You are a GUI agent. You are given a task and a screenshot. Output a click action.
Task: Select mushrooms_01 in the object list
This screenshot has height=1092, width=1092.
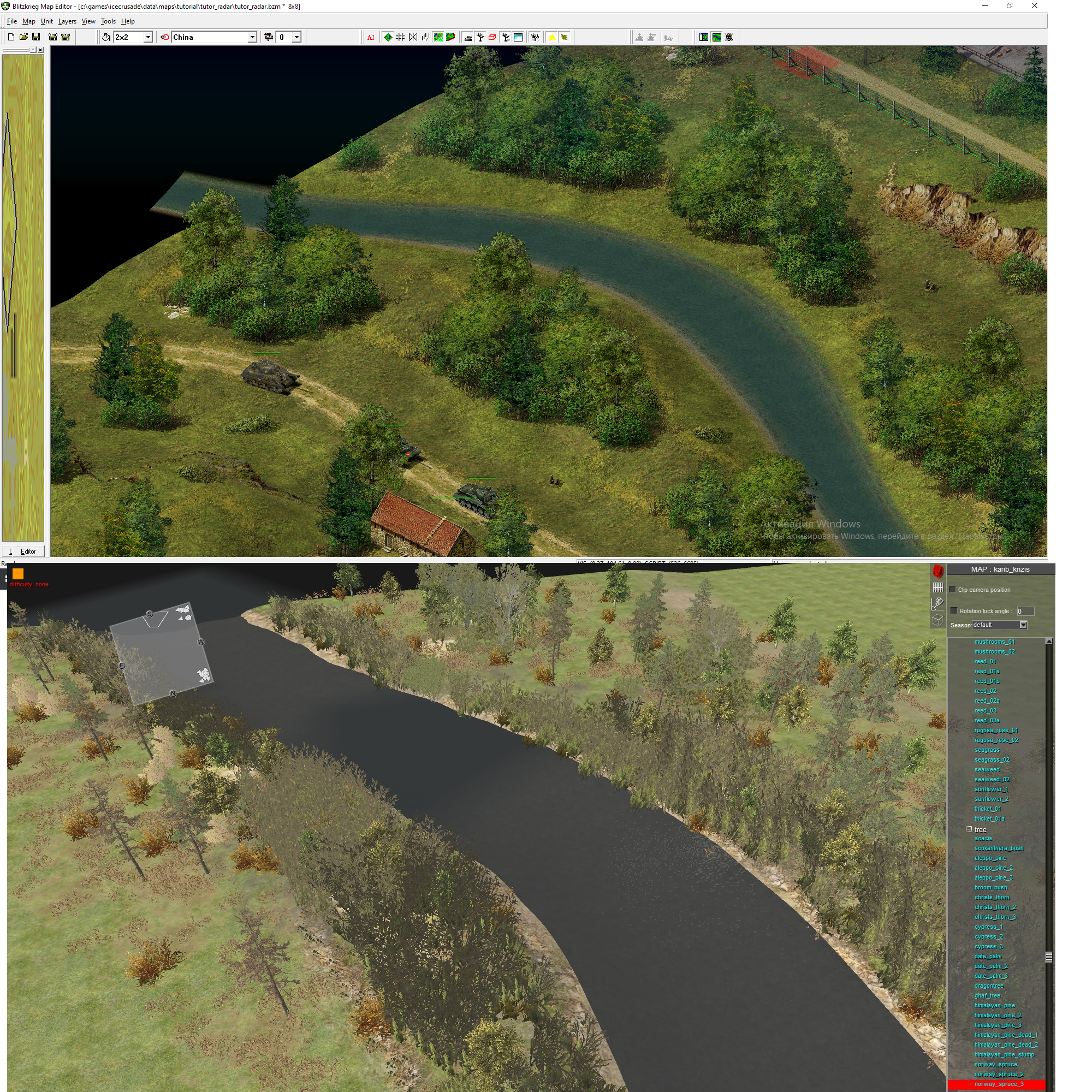994,642
